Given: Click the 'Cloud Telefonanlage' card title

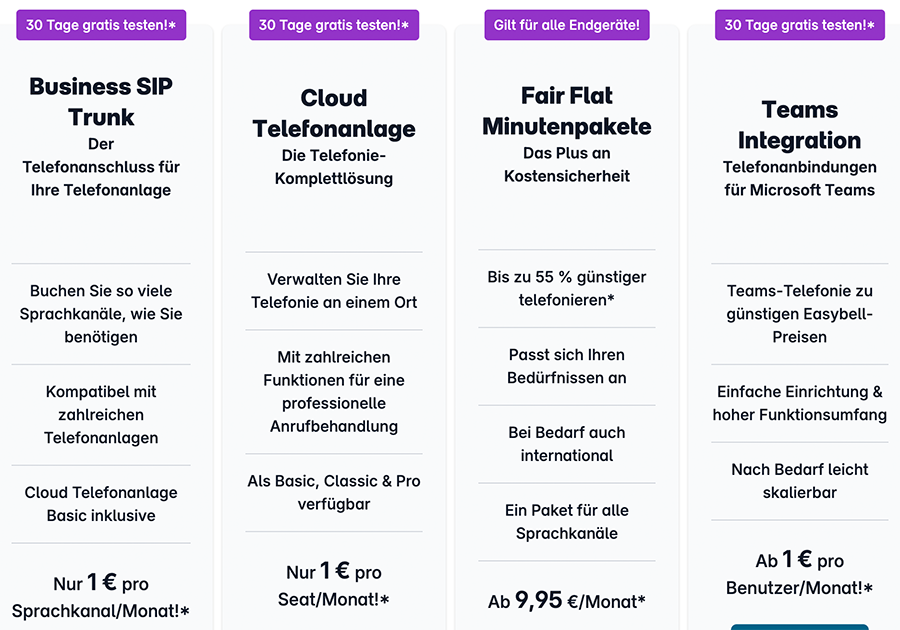Looking at the screenshot, I should click(x=333, y=113).
